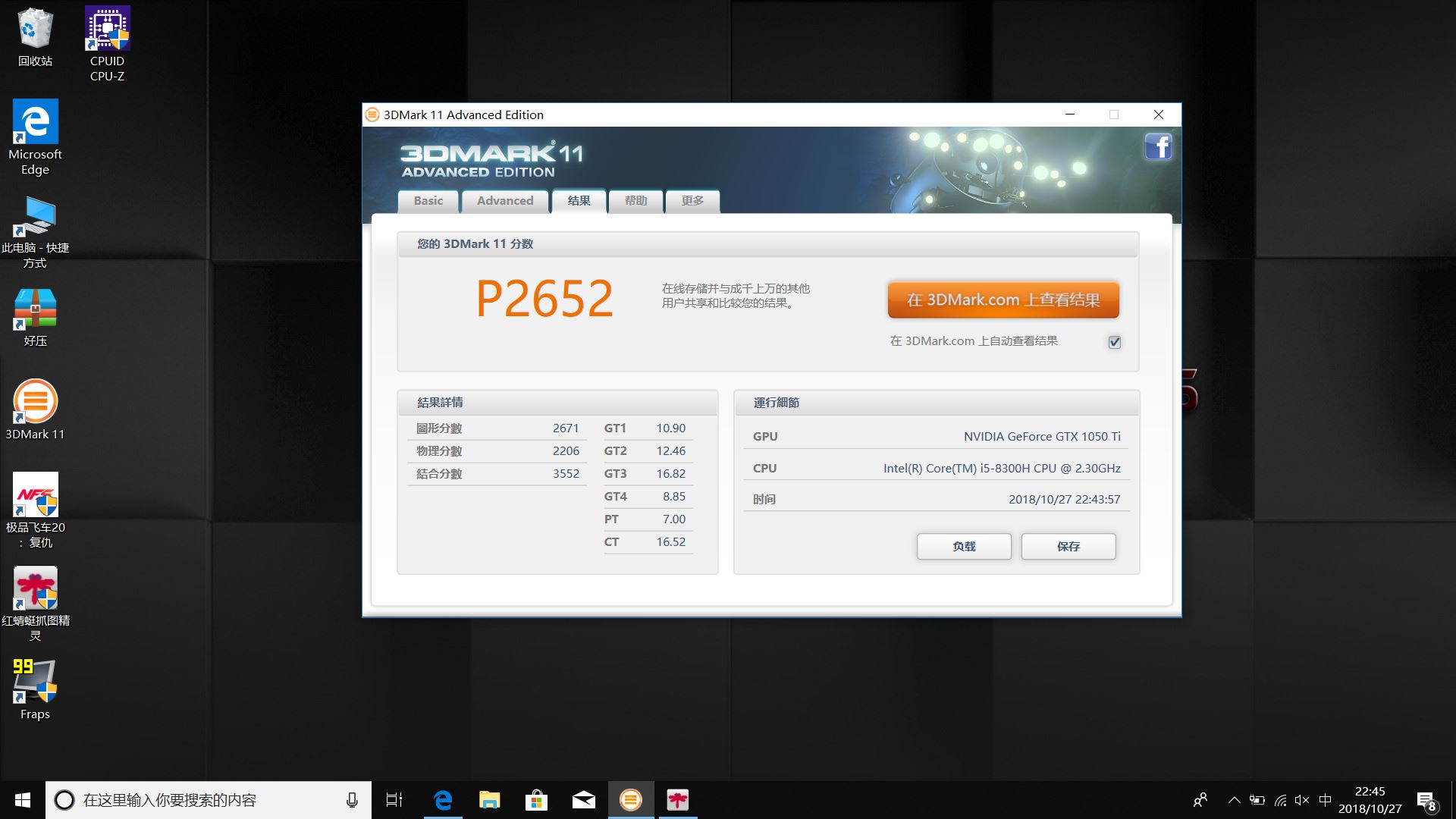This screenshot has width=1456, height=819.
Task: Switch to the Basic tab
Action: (x=428, y=201)
